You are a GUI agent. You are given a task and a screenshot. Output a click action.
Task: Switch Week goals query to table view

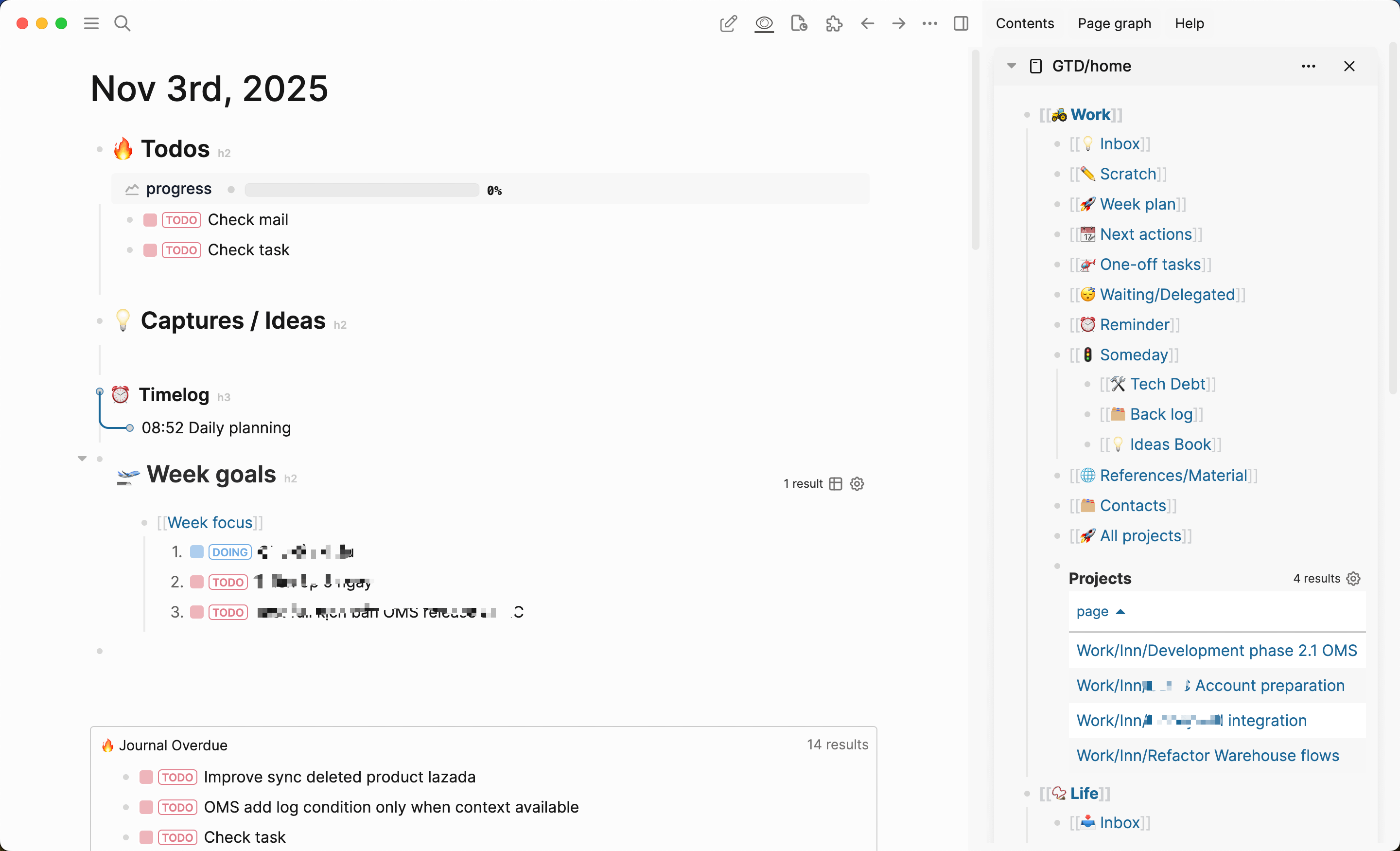click(x=835, y=484)
